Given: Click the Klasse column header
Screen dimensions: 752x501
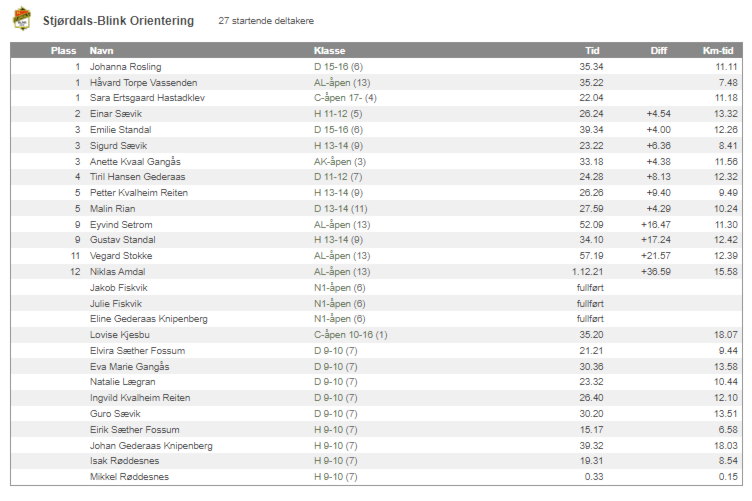Looking at the screenshot, I should (x=329, y=50).
